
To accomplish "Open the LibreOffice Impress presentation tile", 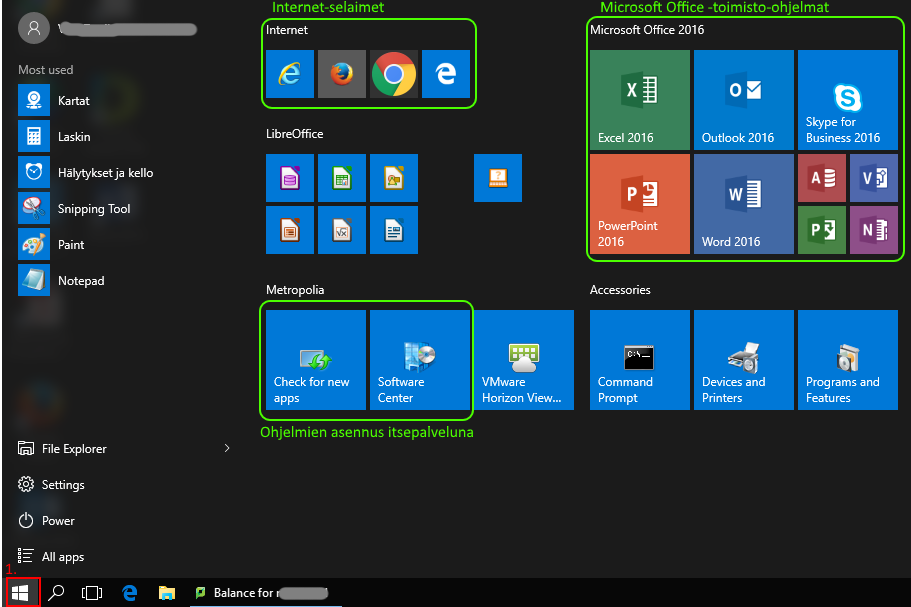I will [x=290, y=230].
